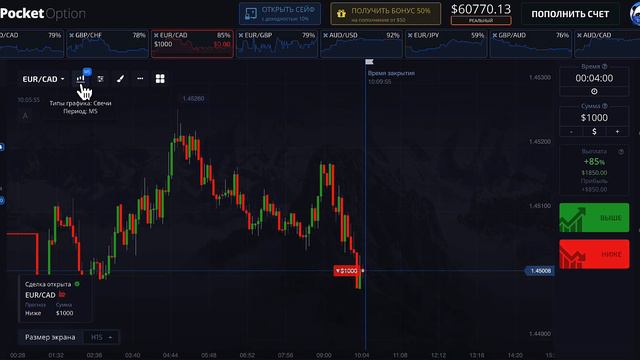
Task: Close the AUD/USD tab
Action: tap(325, 36)
